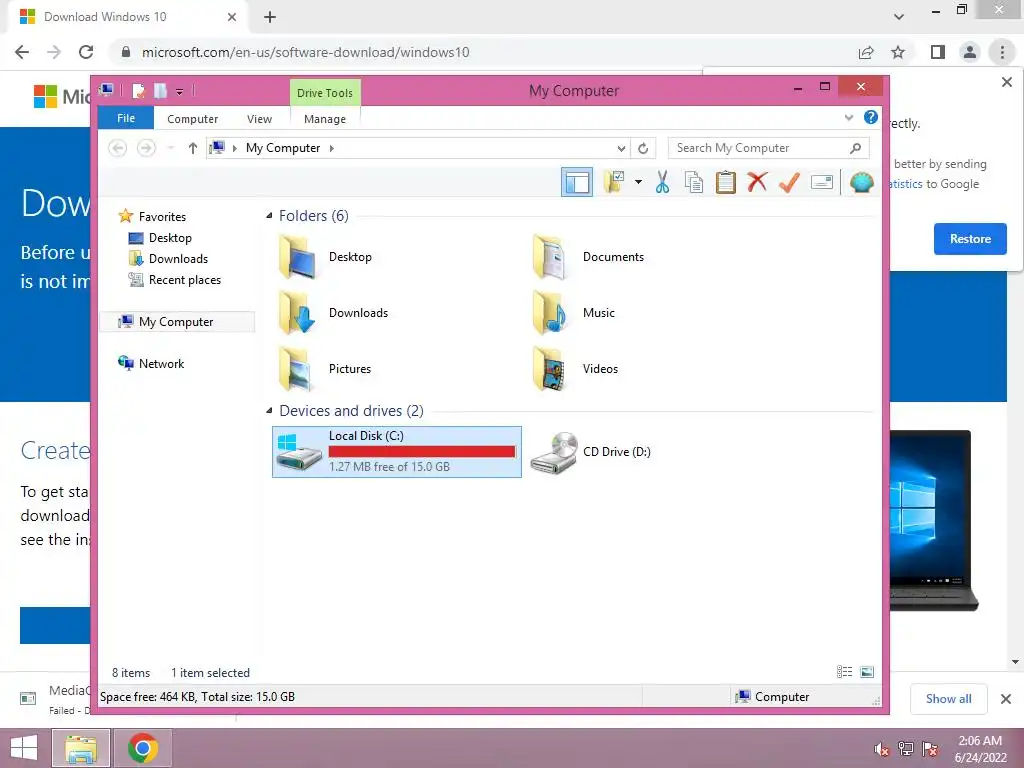Click the folder options icon in toolbar

point(615,182)
